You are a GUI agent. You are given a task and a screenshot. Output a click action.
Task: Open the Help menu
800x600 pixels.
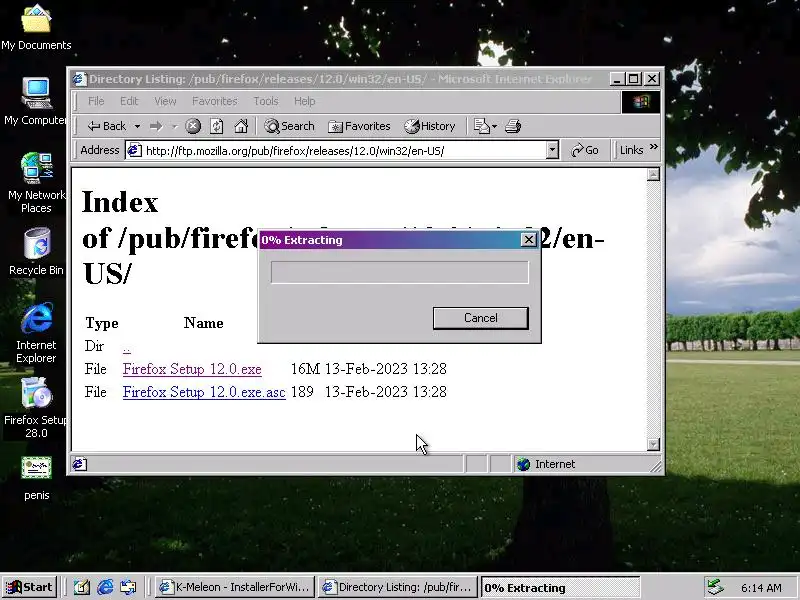coord(305,101)
